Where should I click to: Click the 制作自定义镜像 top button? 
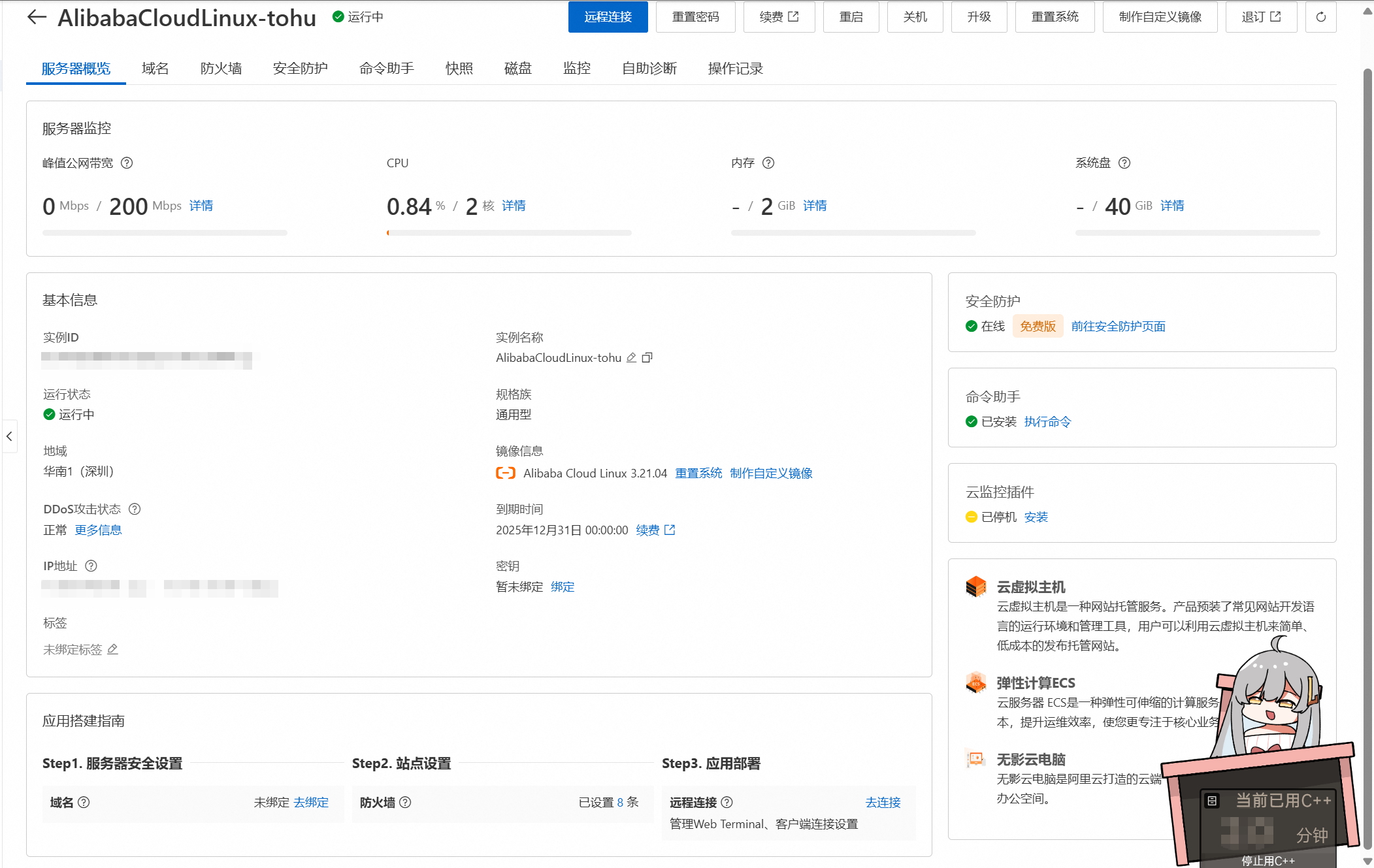coord(1160,17)
